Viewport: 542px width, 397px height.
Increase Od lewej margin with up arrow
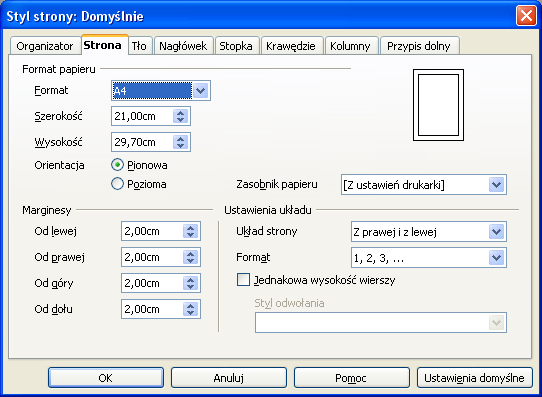(190, 228)
